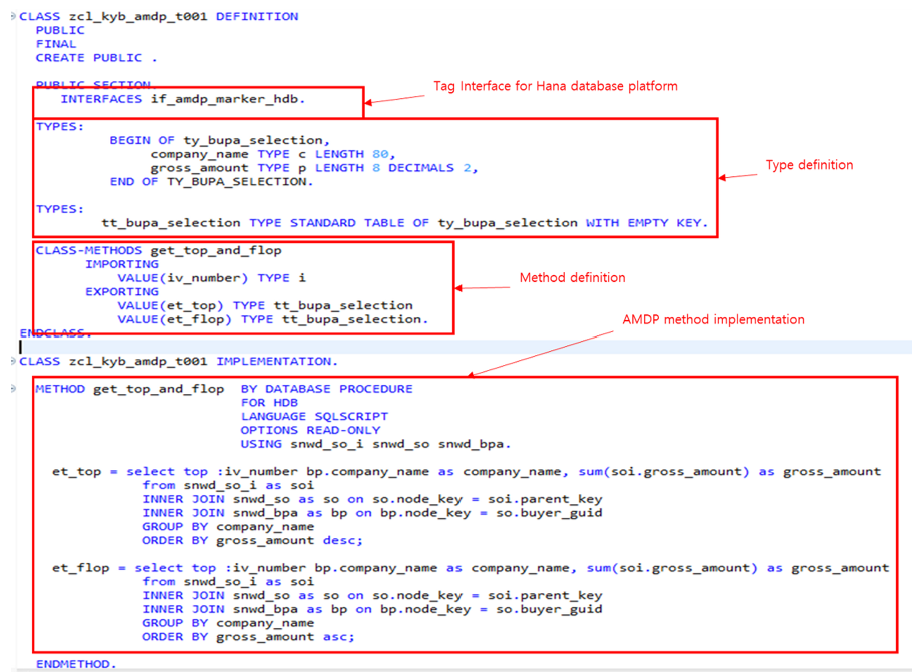
Task: Collapse the class IMPLEMENTATION fold marker
Action: [13, 361]
